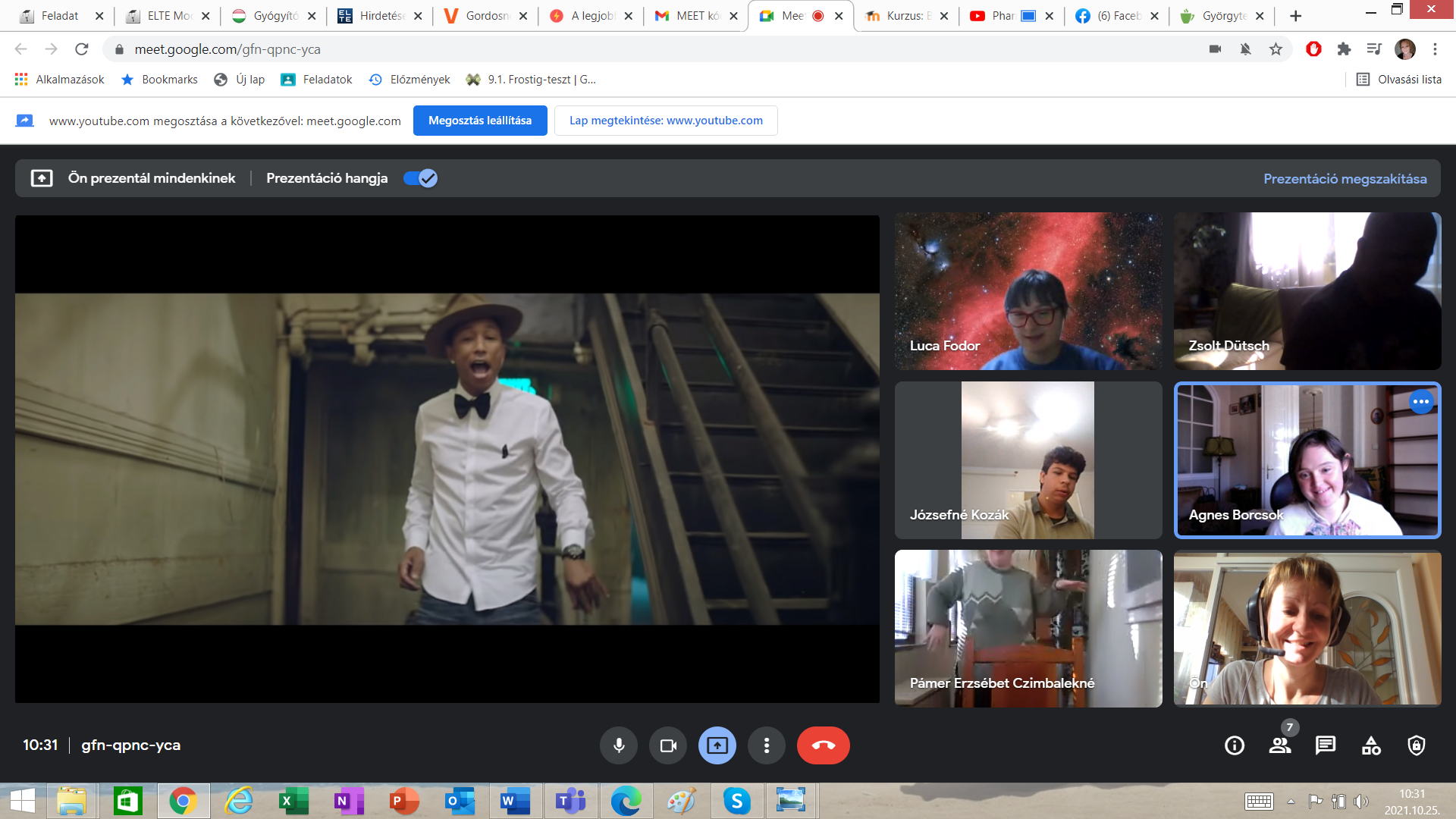Click Lap megtekintése: www.youtube.com
Viewport: 1456px width, 819px height.
(x=666, y=121)
